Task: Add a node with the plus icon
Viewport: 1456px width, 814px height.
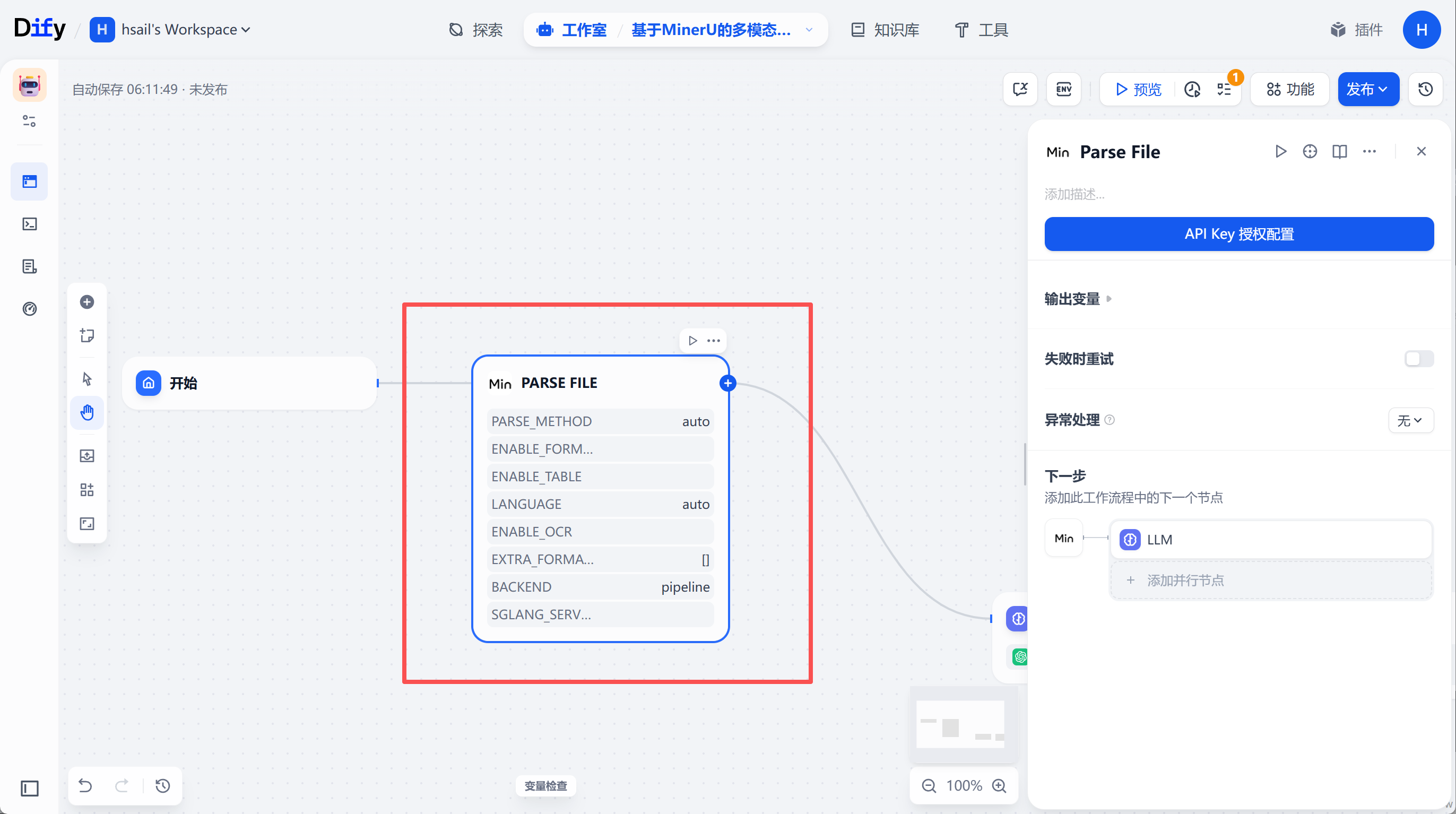Action: pos(87,302)
